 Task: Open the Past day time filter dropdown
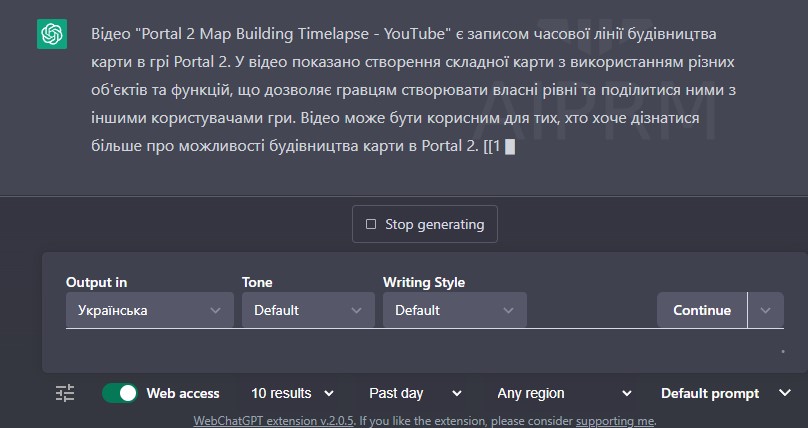[415, 393]
